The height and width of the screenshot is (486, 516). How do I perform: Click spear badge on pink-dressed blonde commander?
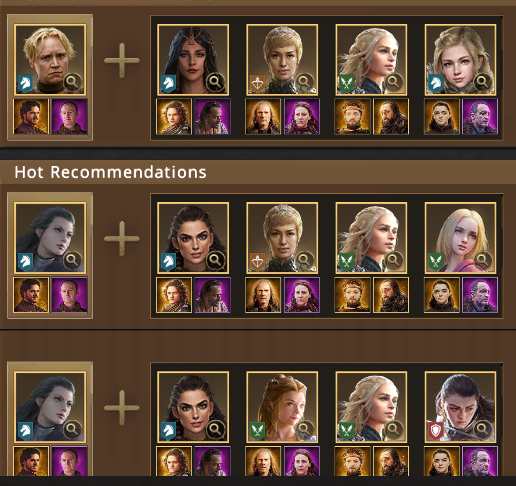[436, 261]
